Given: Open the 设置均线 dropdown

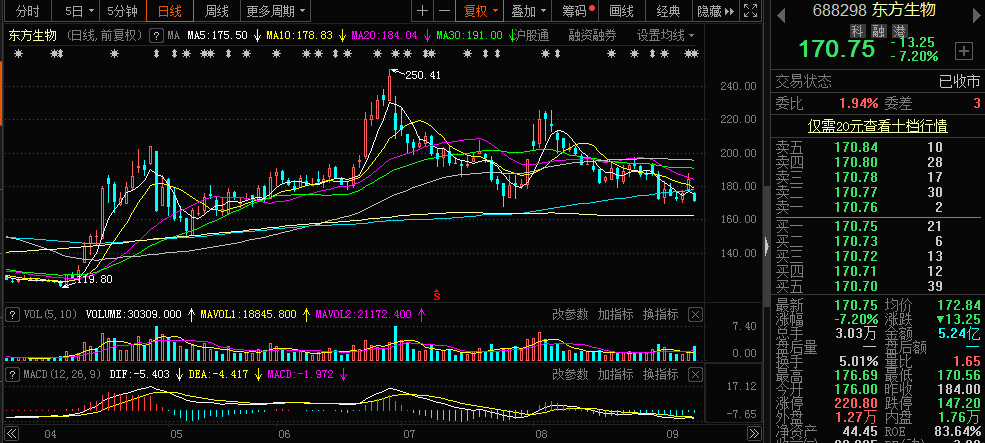Looking at the screenshot, I should point(666,35).
